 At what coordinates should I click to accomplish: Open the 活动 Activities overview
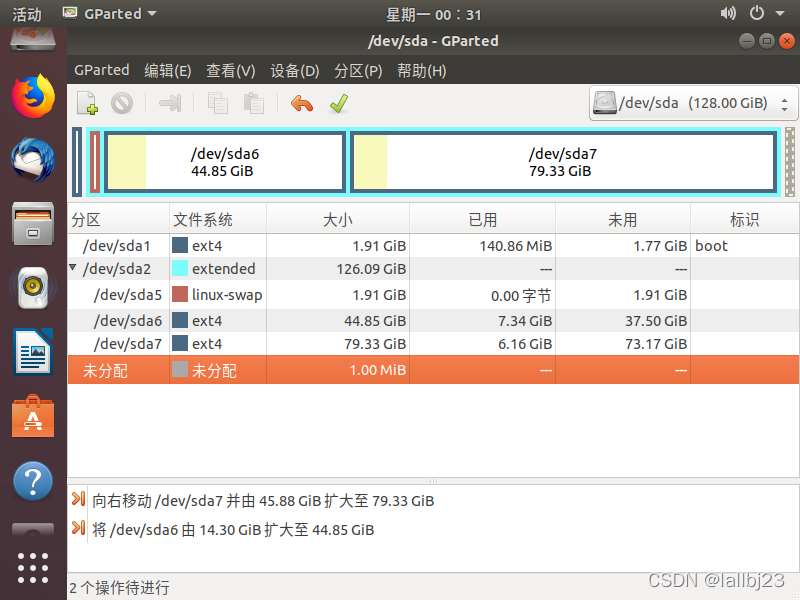pos(27,14)
